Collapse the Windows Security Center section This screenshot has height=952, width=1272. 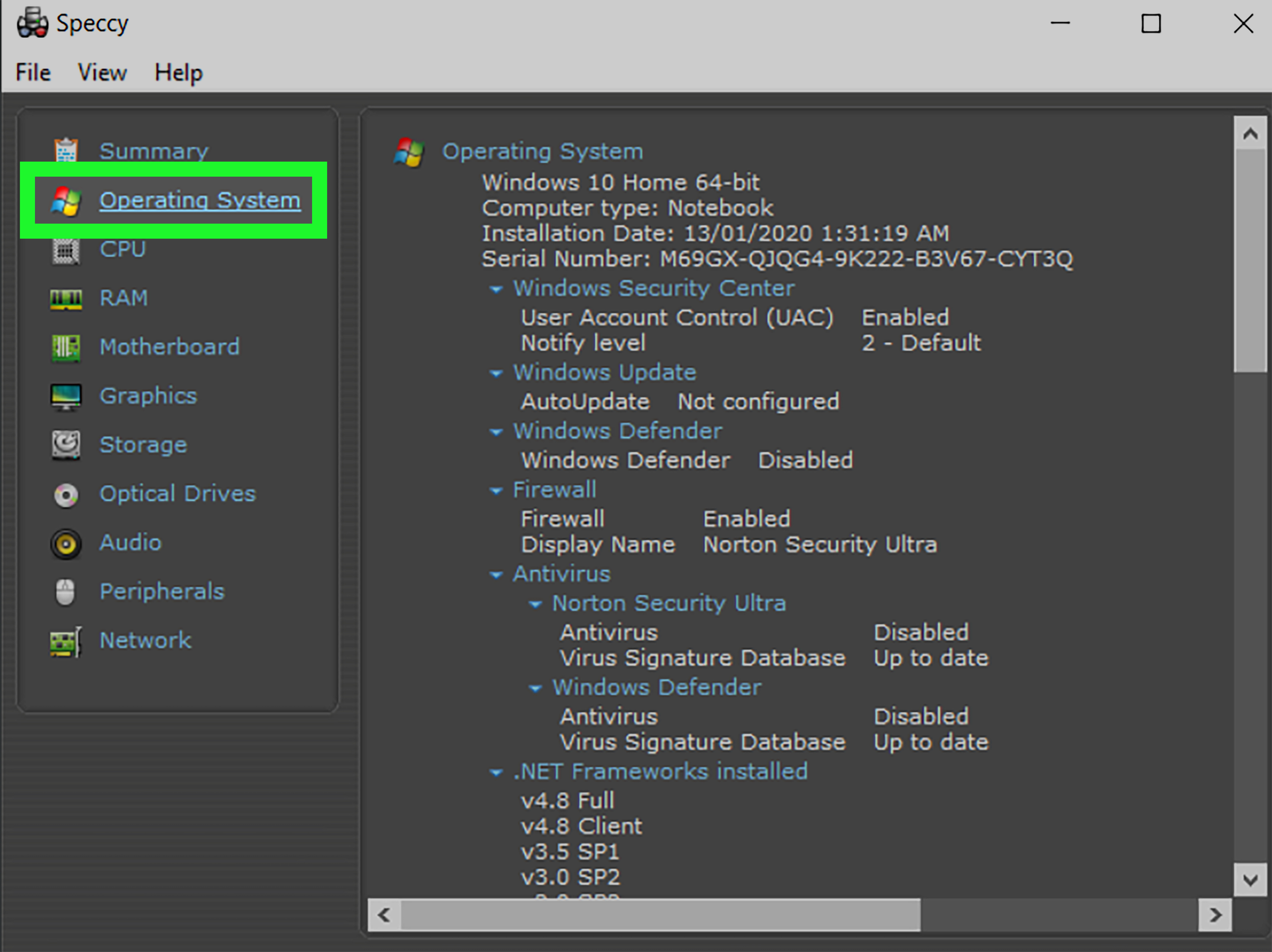click(496, 289)
